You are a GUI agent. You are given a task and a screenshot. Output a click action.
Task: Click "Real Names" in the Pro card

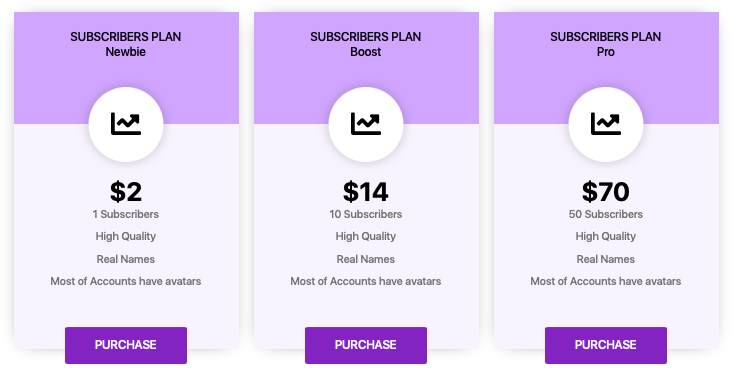point(606,259)
